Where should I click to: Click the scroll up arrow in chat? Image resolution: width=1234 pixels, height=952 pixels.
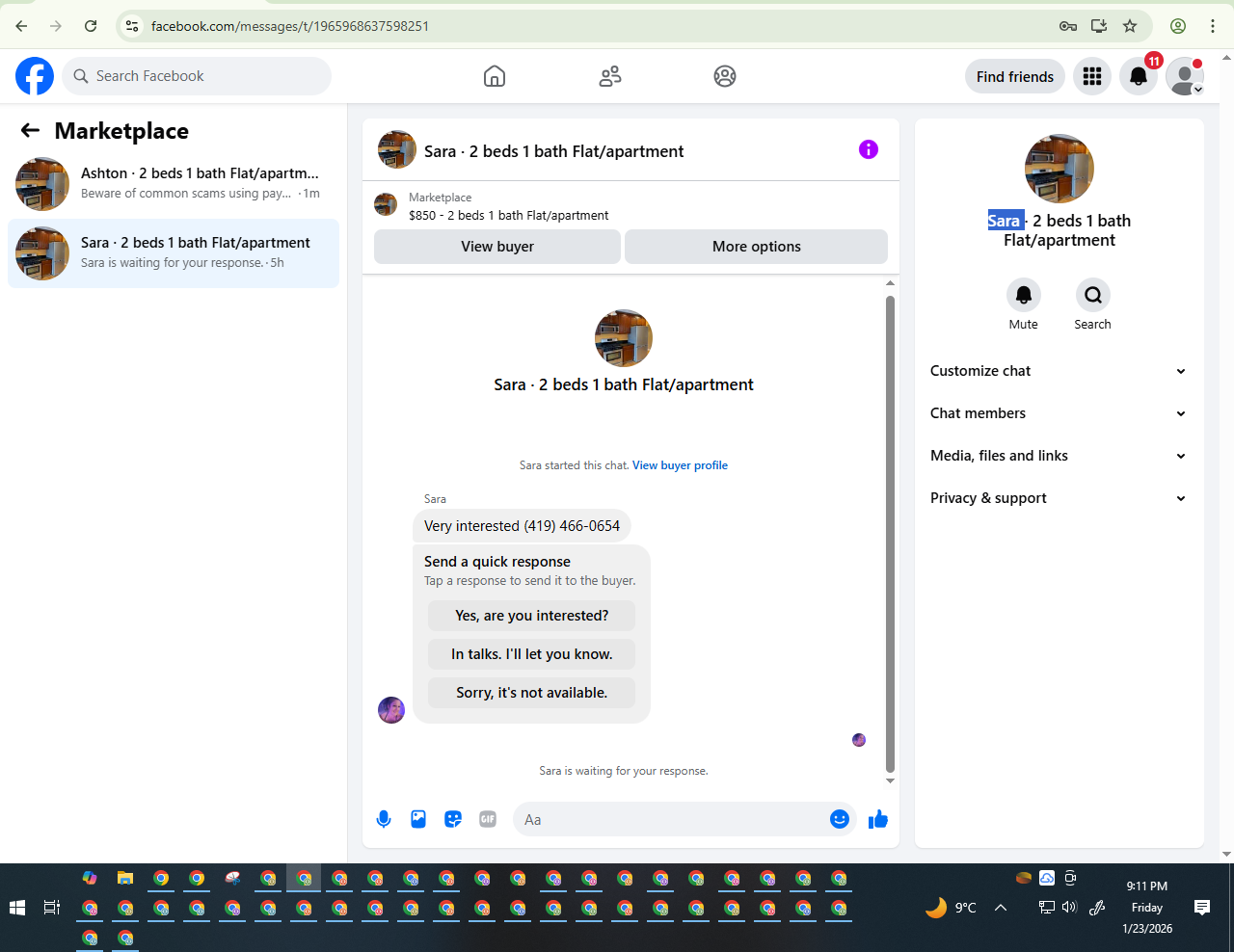[890, 283]
